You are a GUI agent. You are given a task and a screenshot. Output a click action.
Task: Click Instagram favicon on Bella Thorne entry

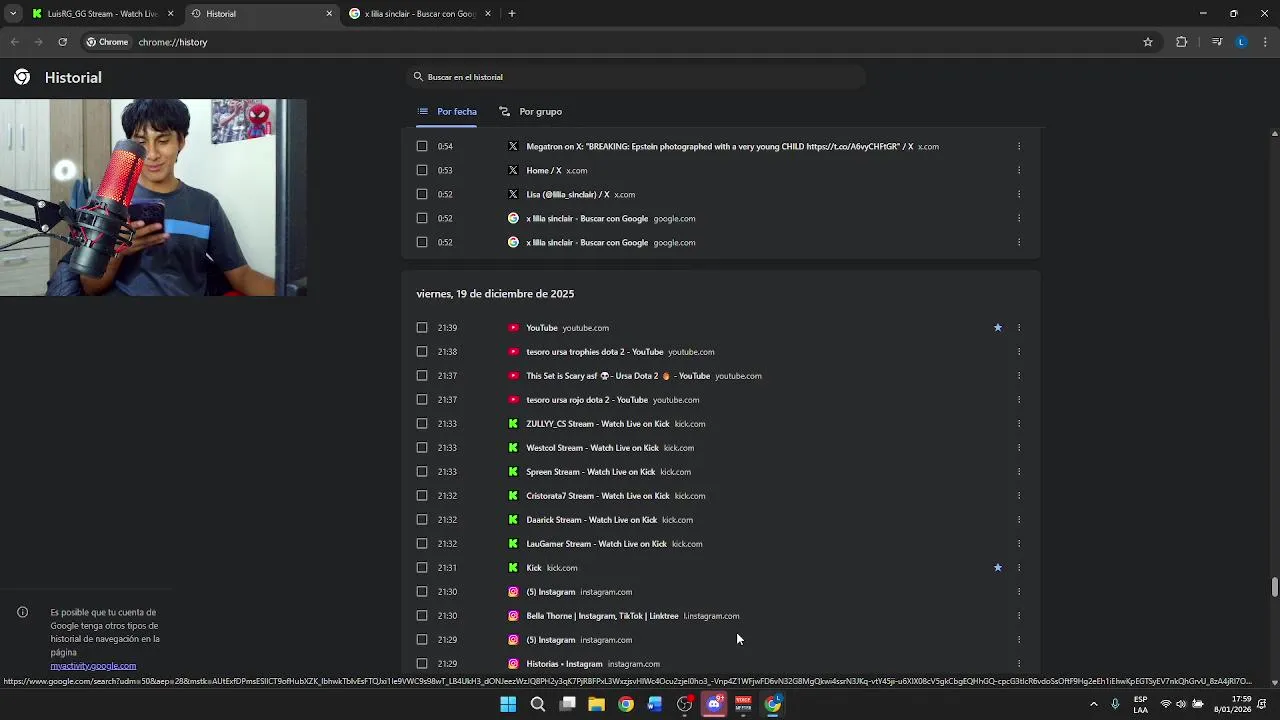point(513,615)
